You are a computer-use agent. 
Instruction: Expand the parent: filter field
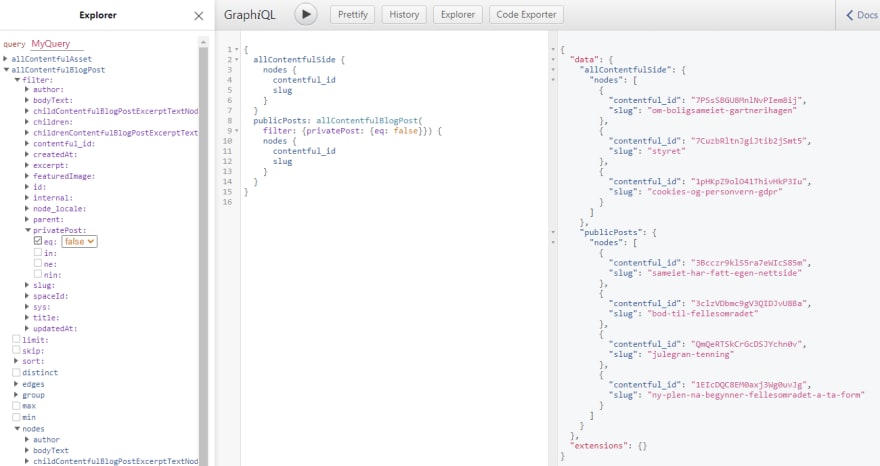(27, 220)
